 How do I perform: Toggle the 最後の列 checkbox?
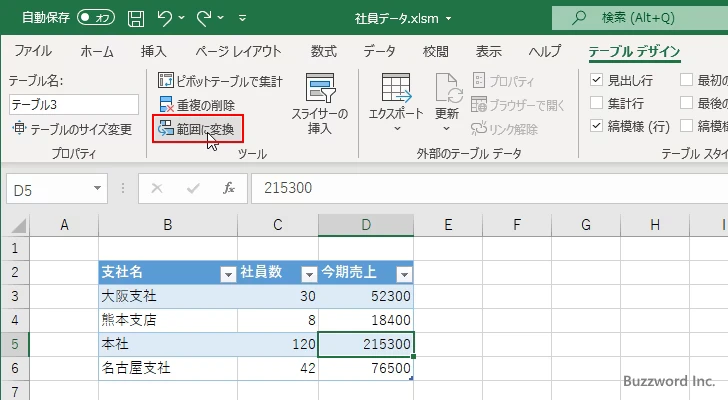(687, 103)
